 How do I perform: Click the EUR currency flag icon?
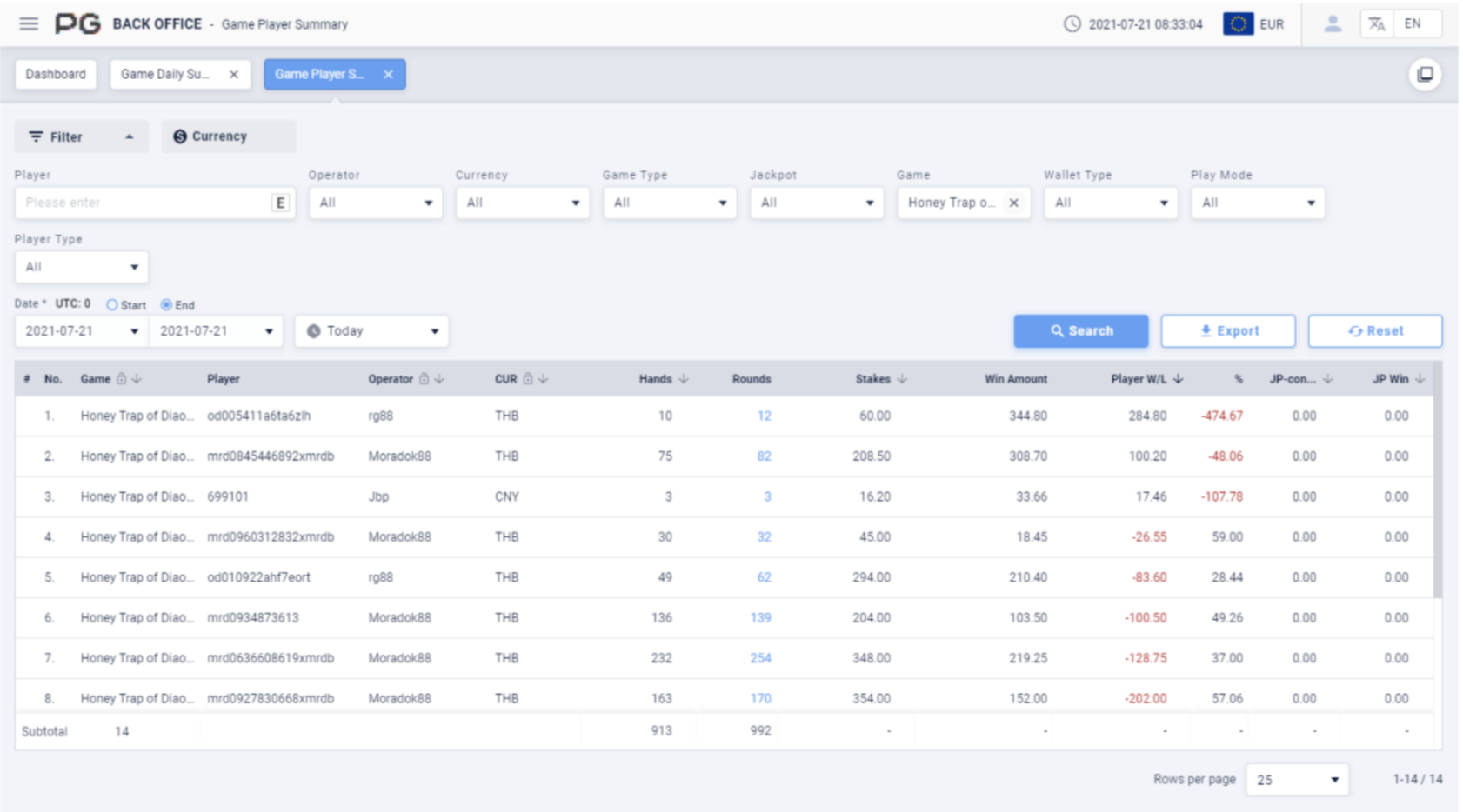coord(1238,23)
